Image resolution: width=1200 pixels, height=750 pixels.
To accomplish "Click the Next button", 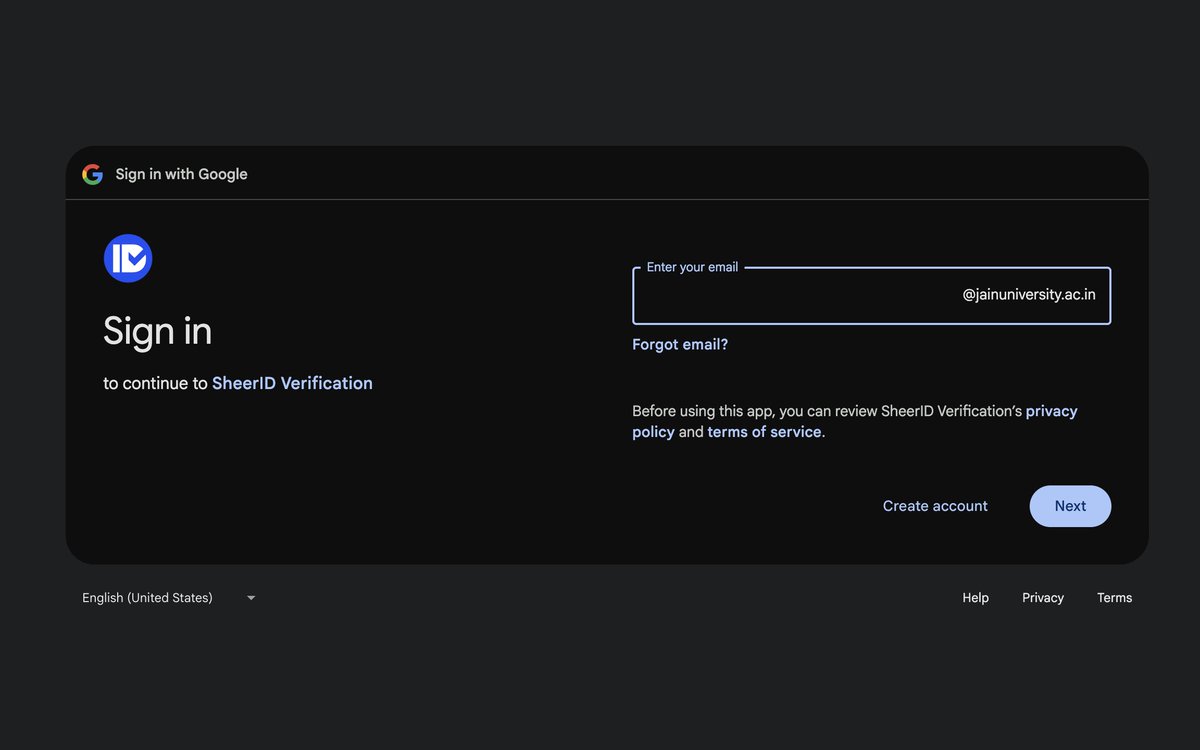I will [1070, 506].
